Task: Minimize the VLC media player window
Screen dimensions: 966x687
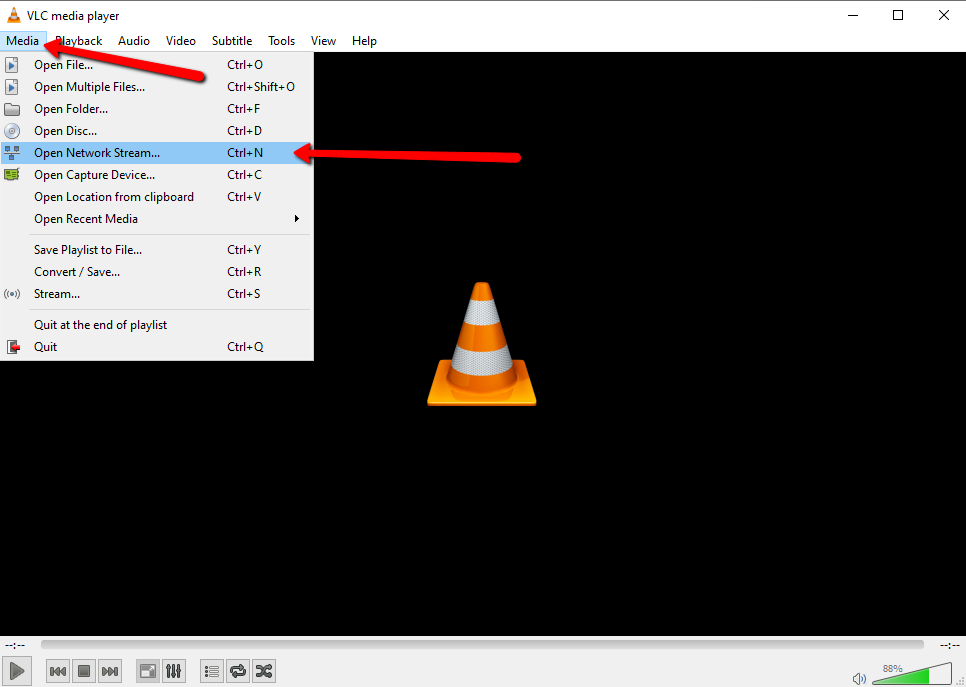Action: (853, 15)
